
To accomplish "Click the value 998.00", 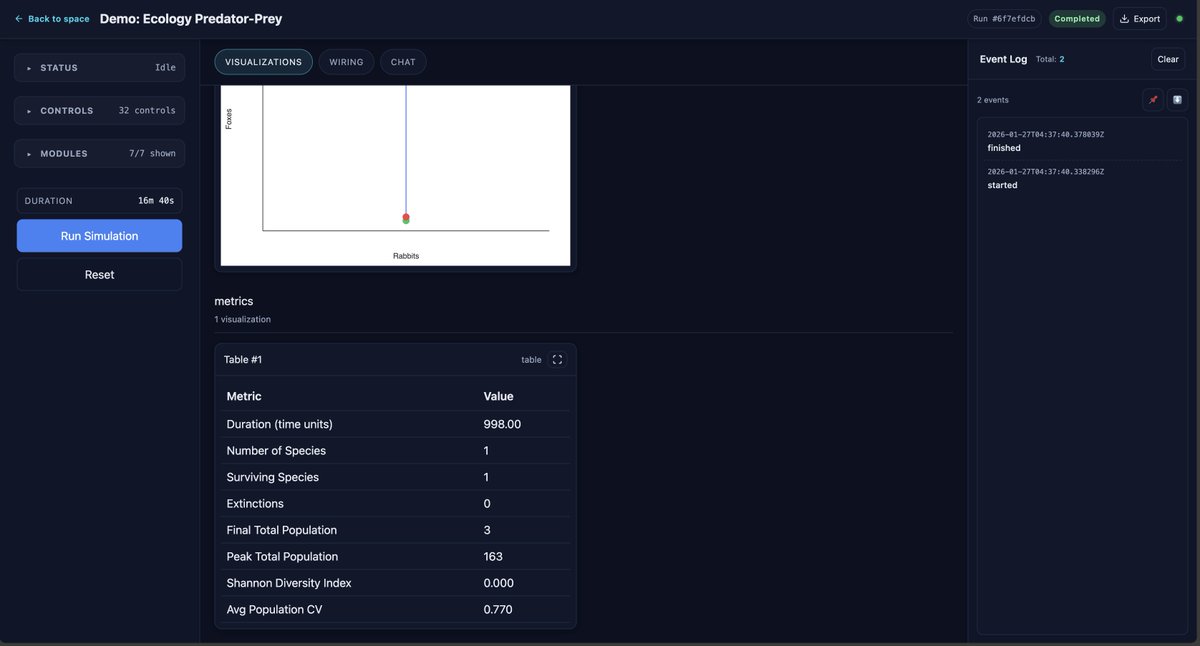I will coord(502,424).
